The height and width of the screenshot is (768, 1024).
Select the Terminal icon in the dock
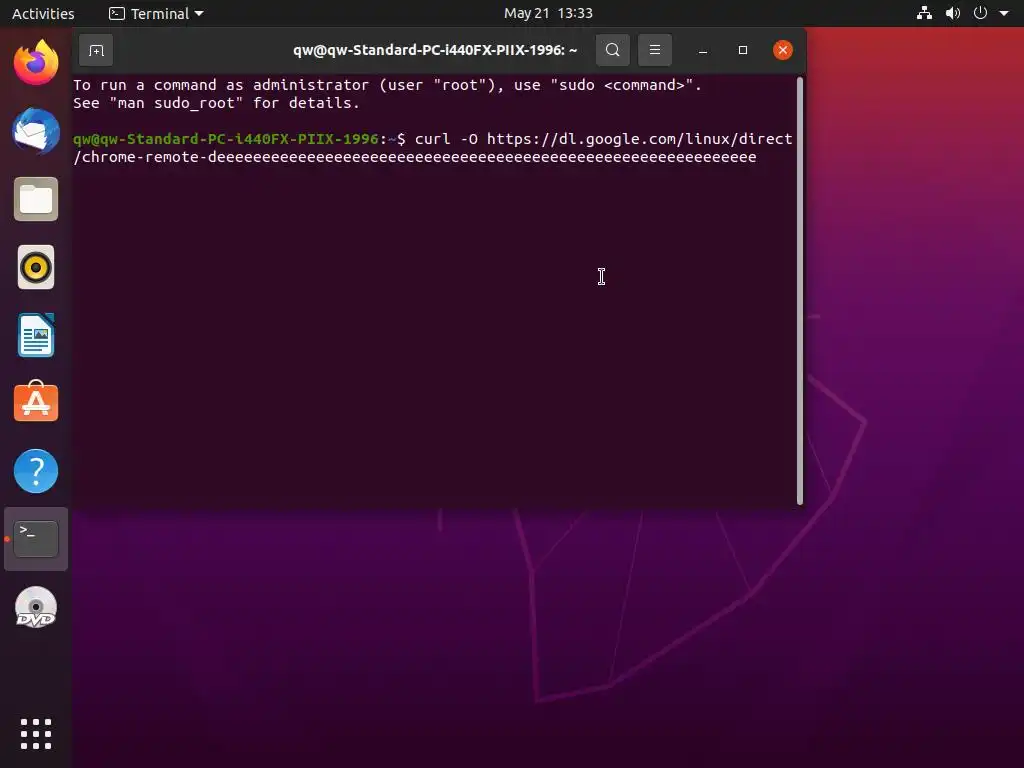[x=36, y=539]
